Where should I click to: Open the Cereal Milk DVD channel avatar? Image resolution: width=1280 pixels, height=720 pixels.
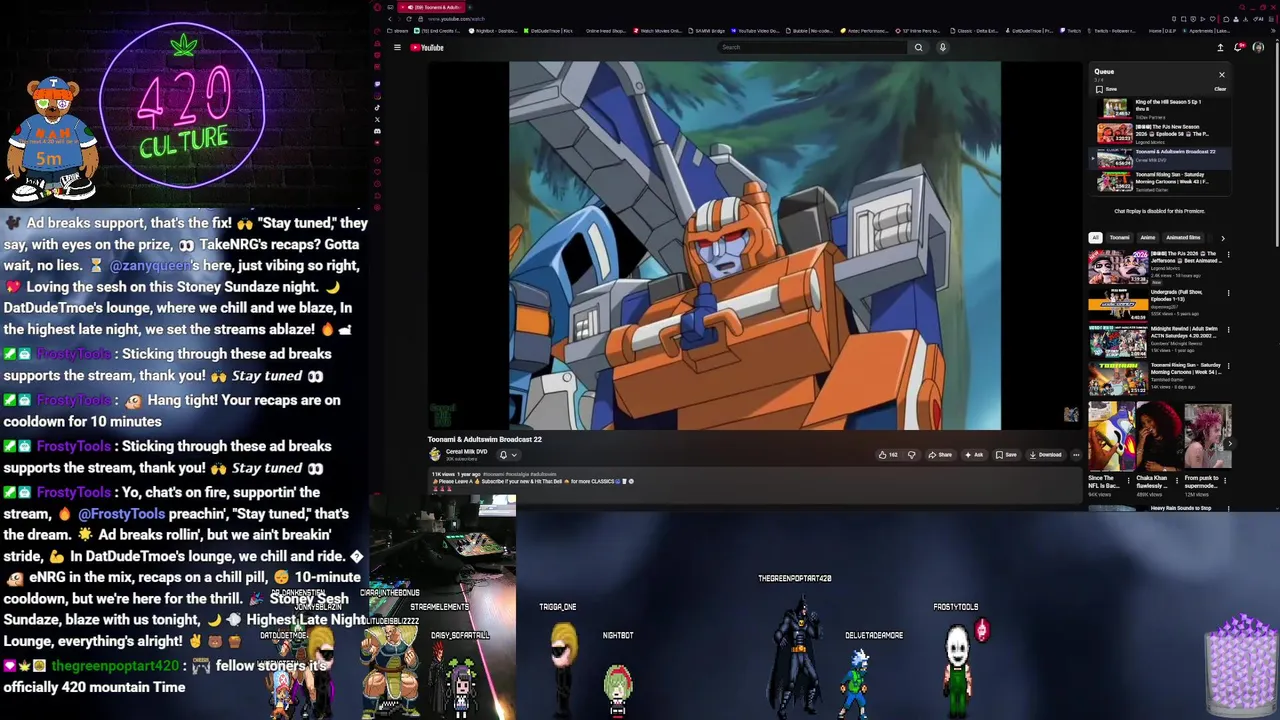(435, 454)
